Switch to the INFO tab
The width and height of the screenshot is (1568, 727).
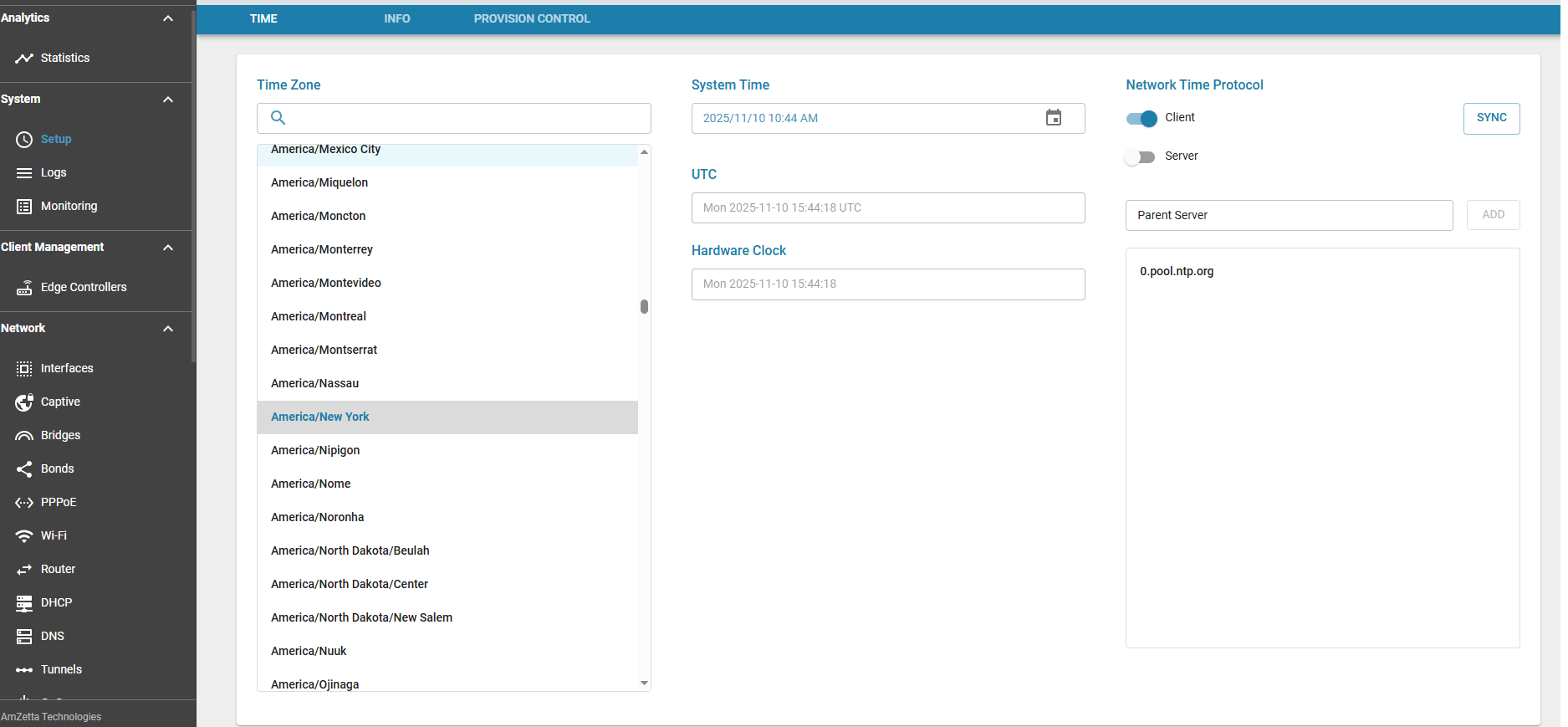[x=396, y=18]
